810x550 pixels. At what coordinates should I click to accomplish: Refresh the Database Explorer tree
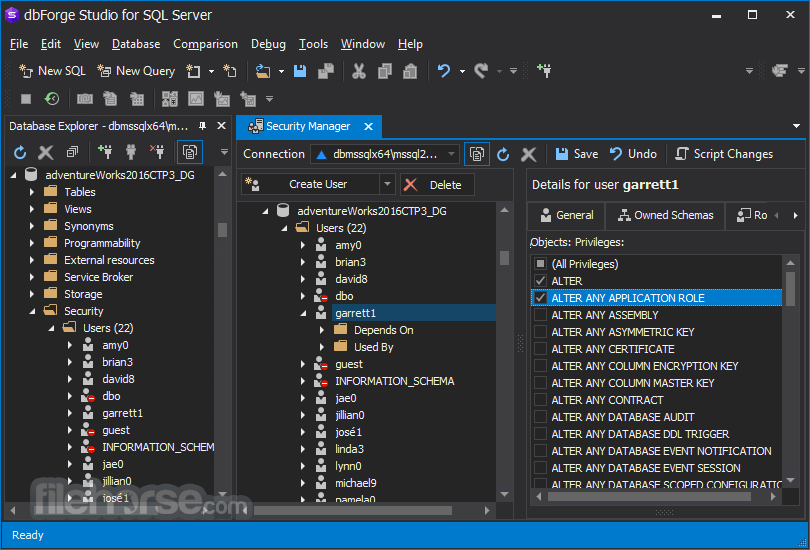click(20, 152)
